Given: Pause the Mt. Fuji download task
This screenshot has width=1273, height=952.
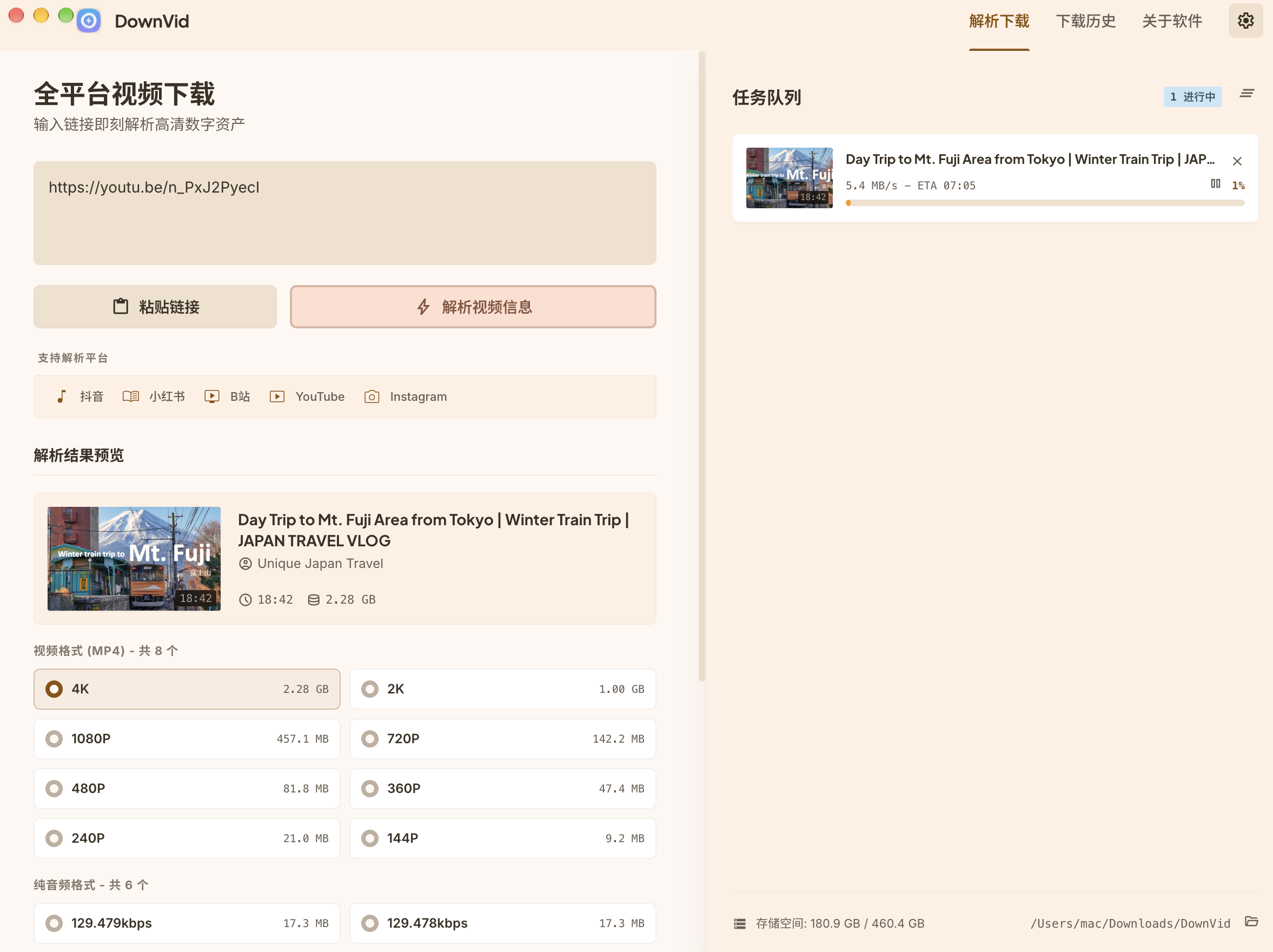Looking at the screenshot, I should (1215, 183).
